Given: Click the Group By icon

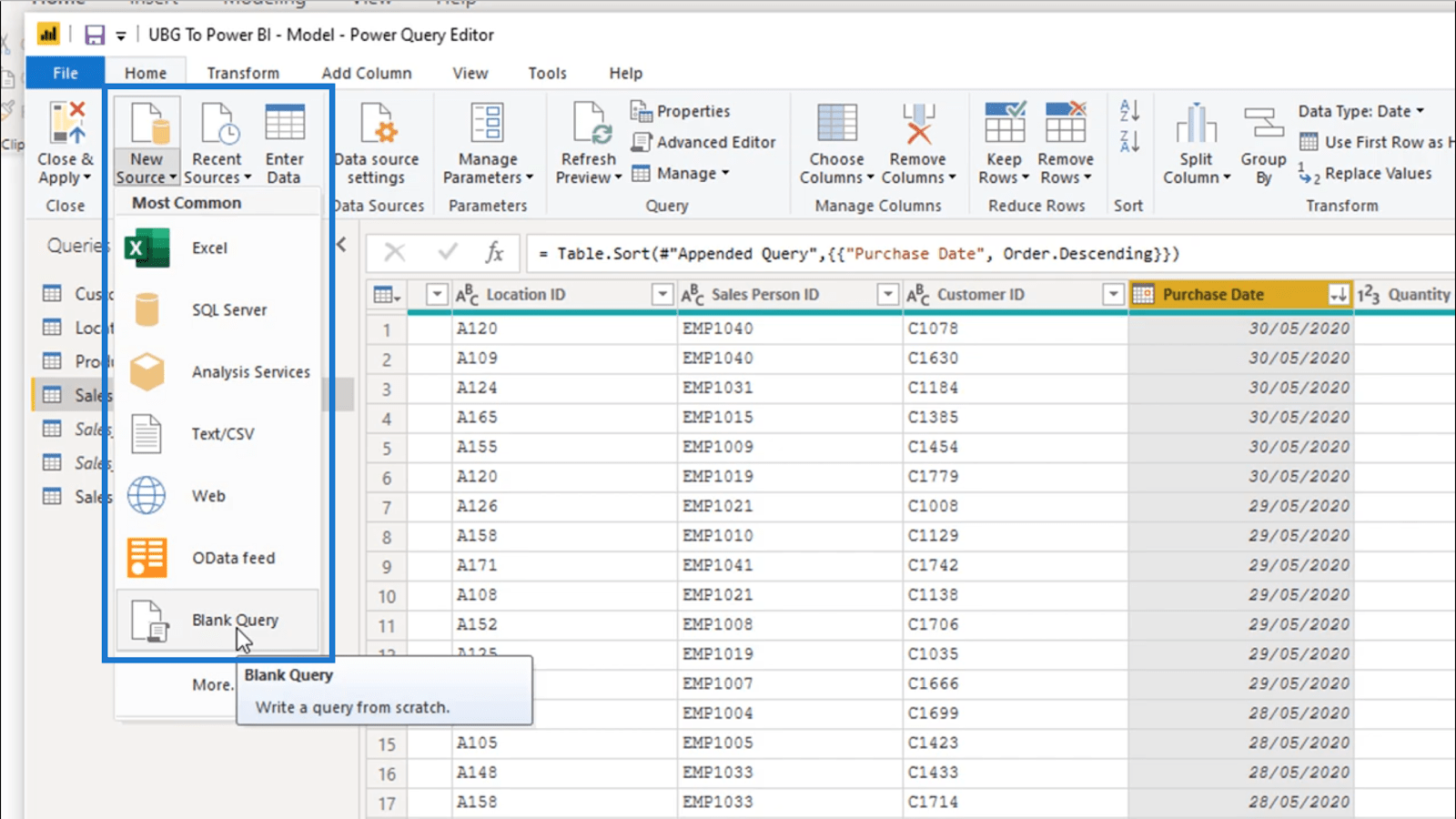Looking at the screenshot, I should pos(1263,124).
